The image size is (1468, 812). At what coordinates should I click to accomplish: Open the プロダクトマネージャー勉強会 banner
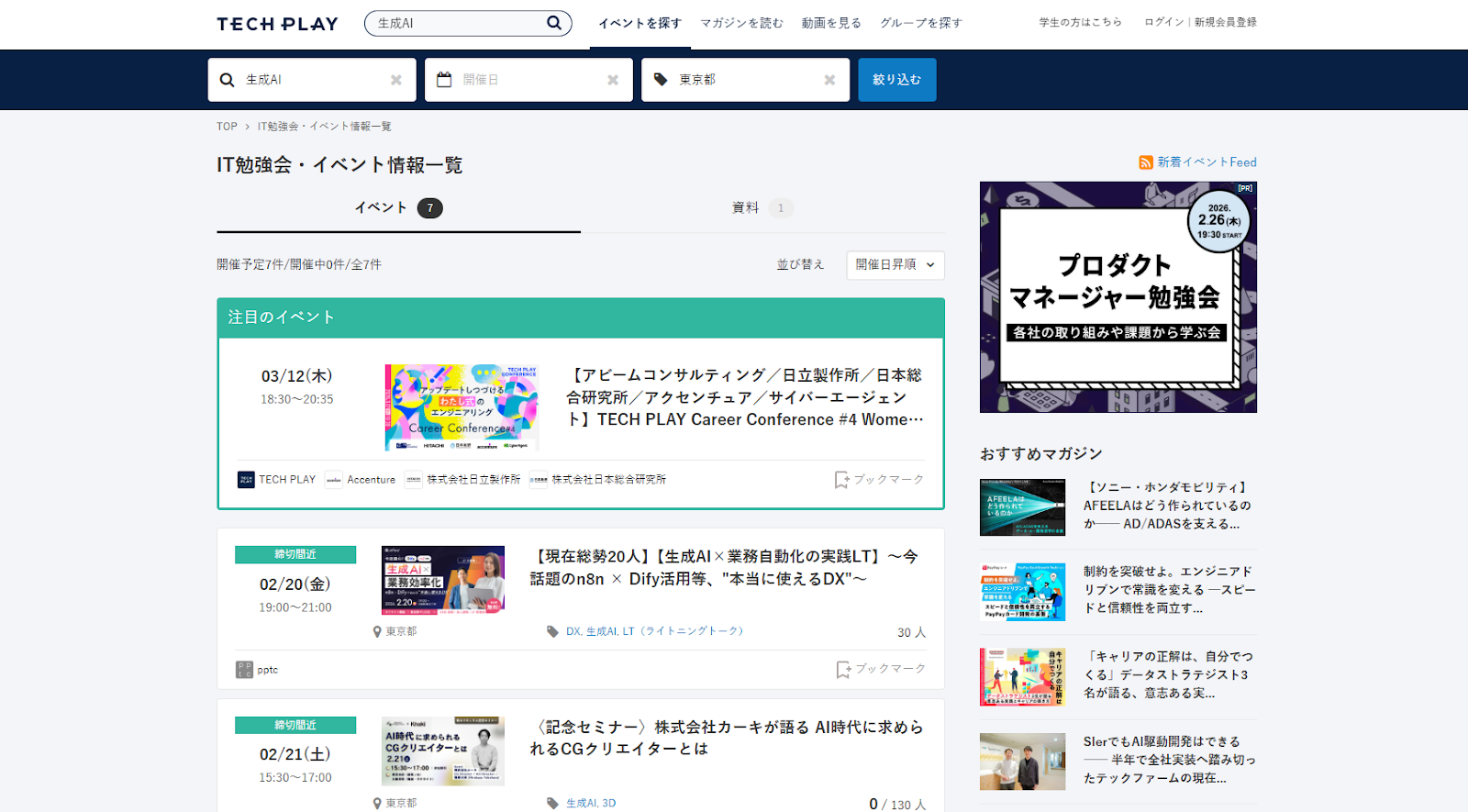point(1118,297)
